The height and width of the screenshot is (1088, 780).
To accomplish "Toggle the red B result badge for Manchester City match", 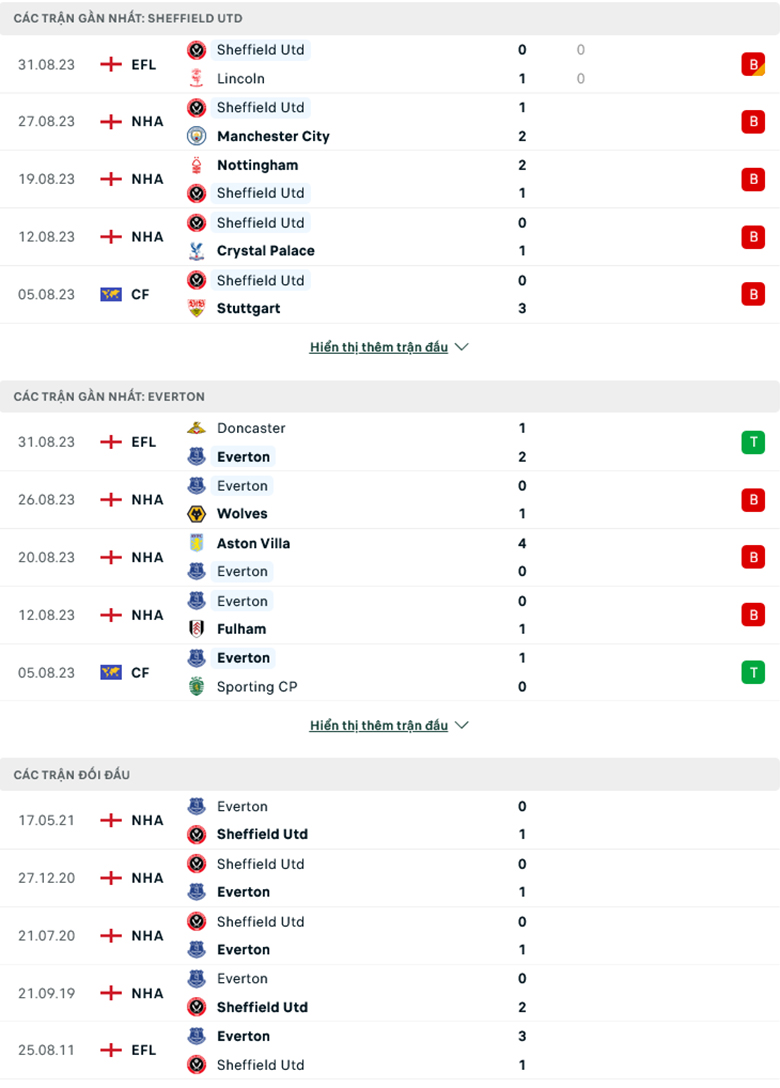I will coord(753,121).
